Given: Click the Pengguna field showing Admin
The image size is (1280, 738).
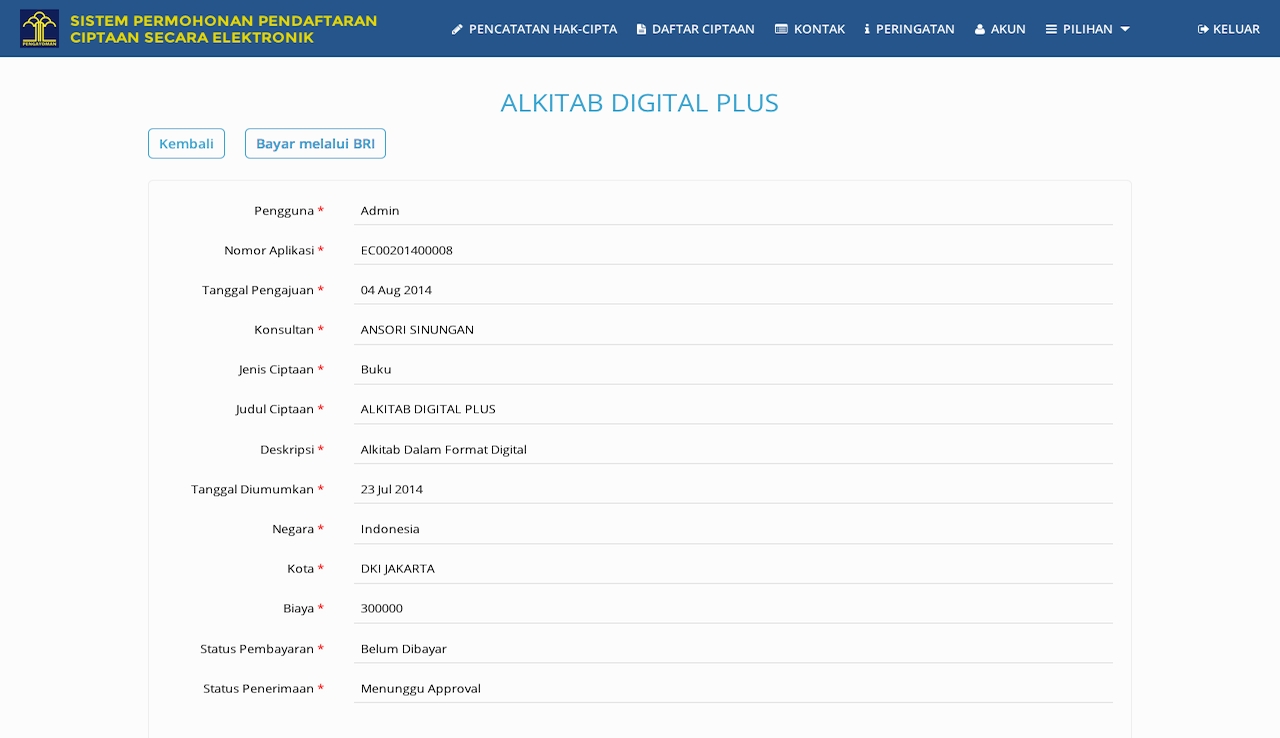Looking at the screenshot, I should [x=733, y=210].
